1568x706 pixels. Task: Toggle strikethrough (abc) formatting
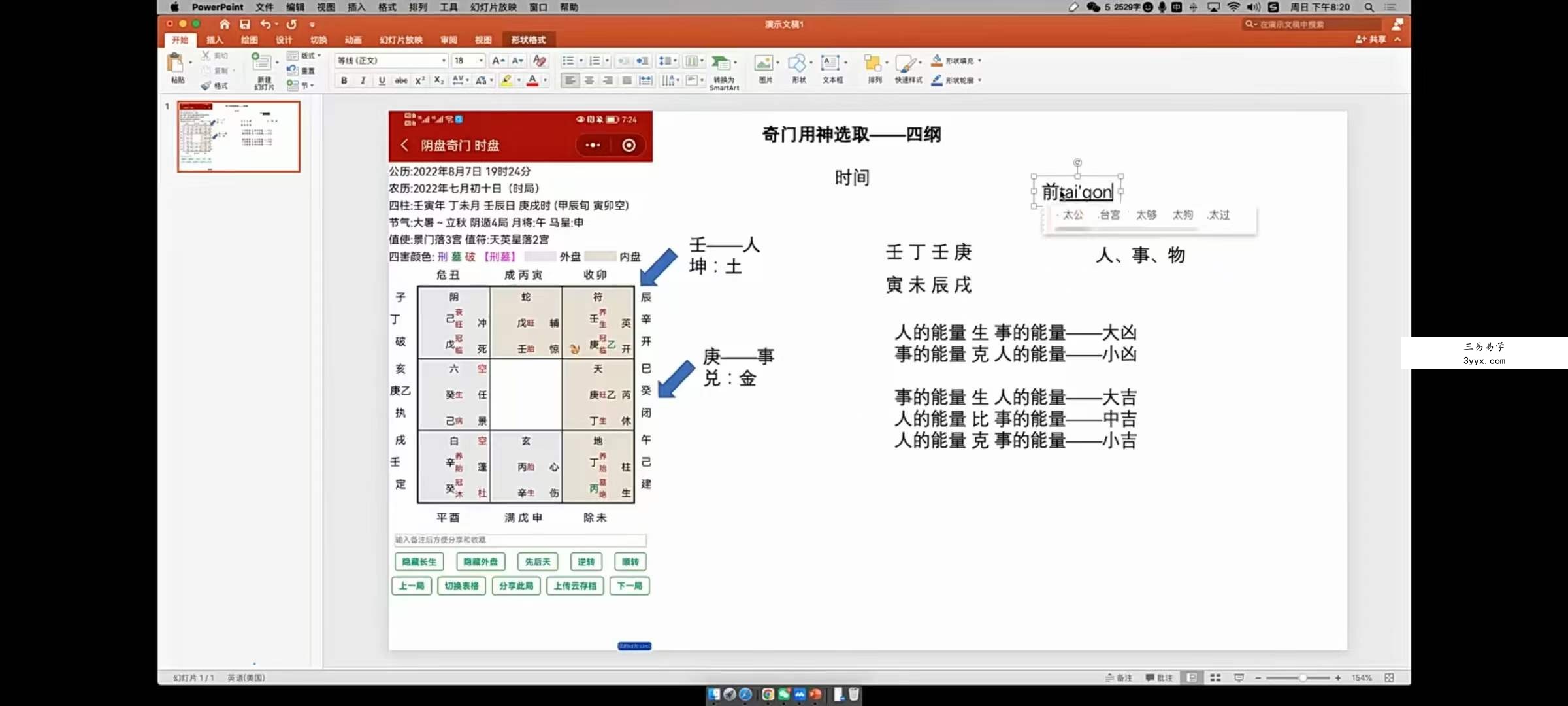(400, 80)
